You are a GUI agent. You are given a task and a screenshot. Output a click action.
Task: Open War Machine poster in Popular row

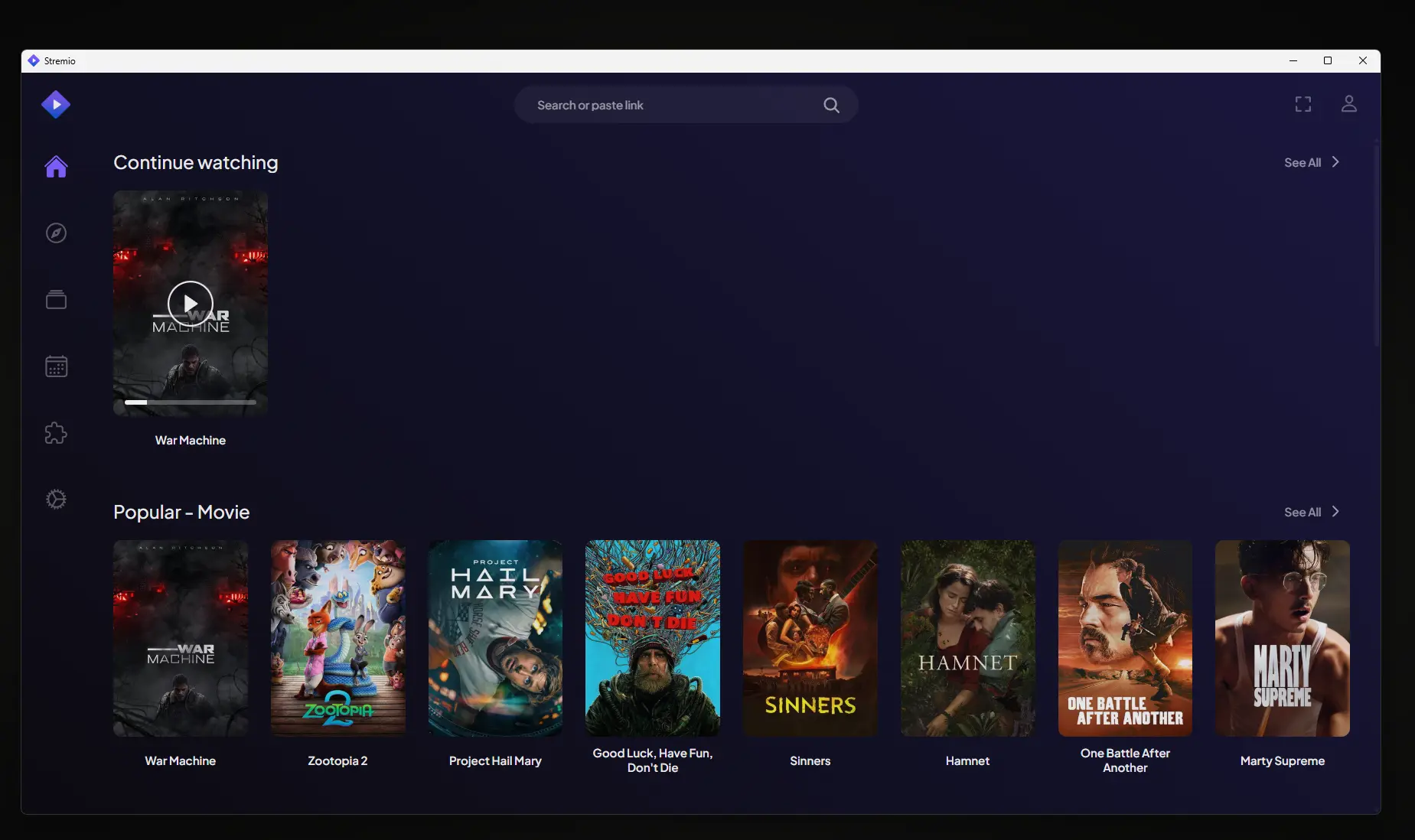coord(181,638)
